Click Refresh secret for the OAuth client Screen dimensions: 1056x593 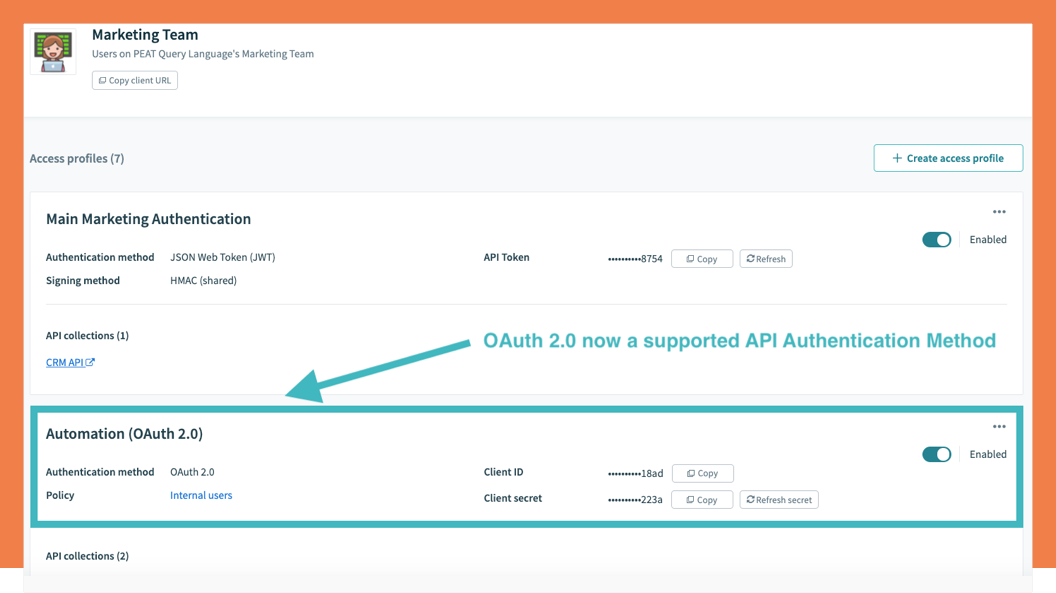(x=778, y=499)
